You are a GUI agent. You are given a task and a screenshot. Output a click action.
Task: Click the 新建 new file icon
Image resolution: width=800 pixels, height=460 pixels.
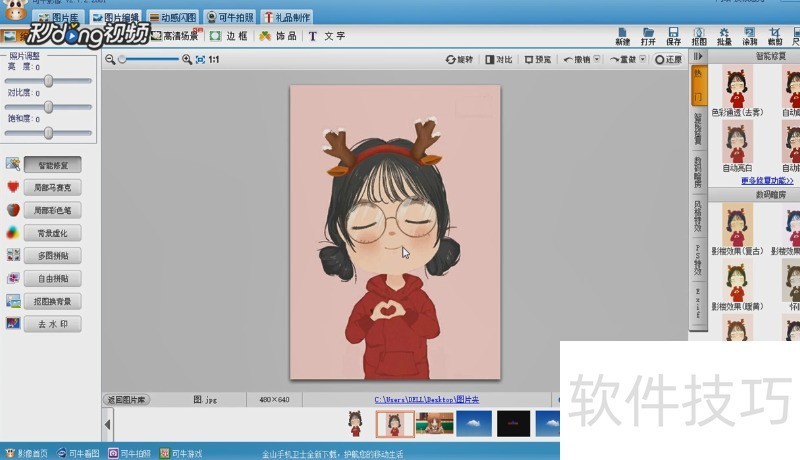pyautogui.click(x=622, y=37)
